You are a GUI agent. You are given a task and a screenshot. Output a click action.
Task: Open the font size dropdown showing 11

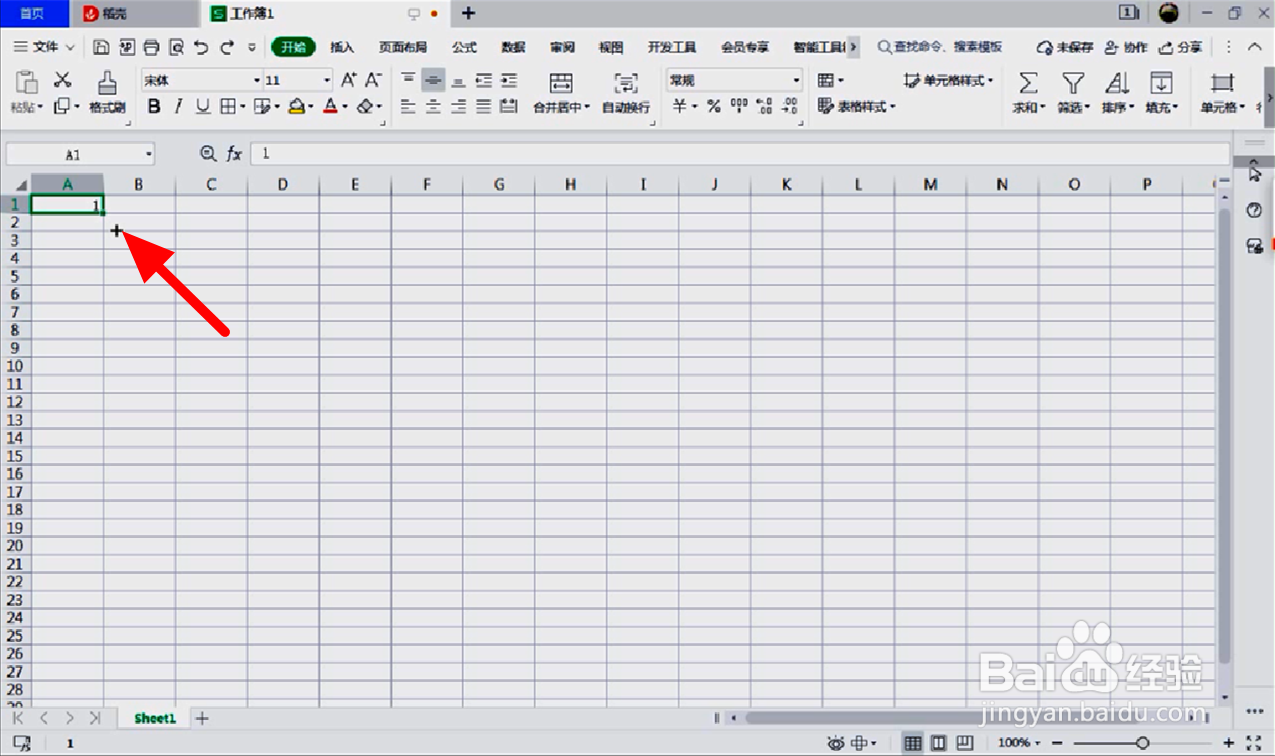327,80
